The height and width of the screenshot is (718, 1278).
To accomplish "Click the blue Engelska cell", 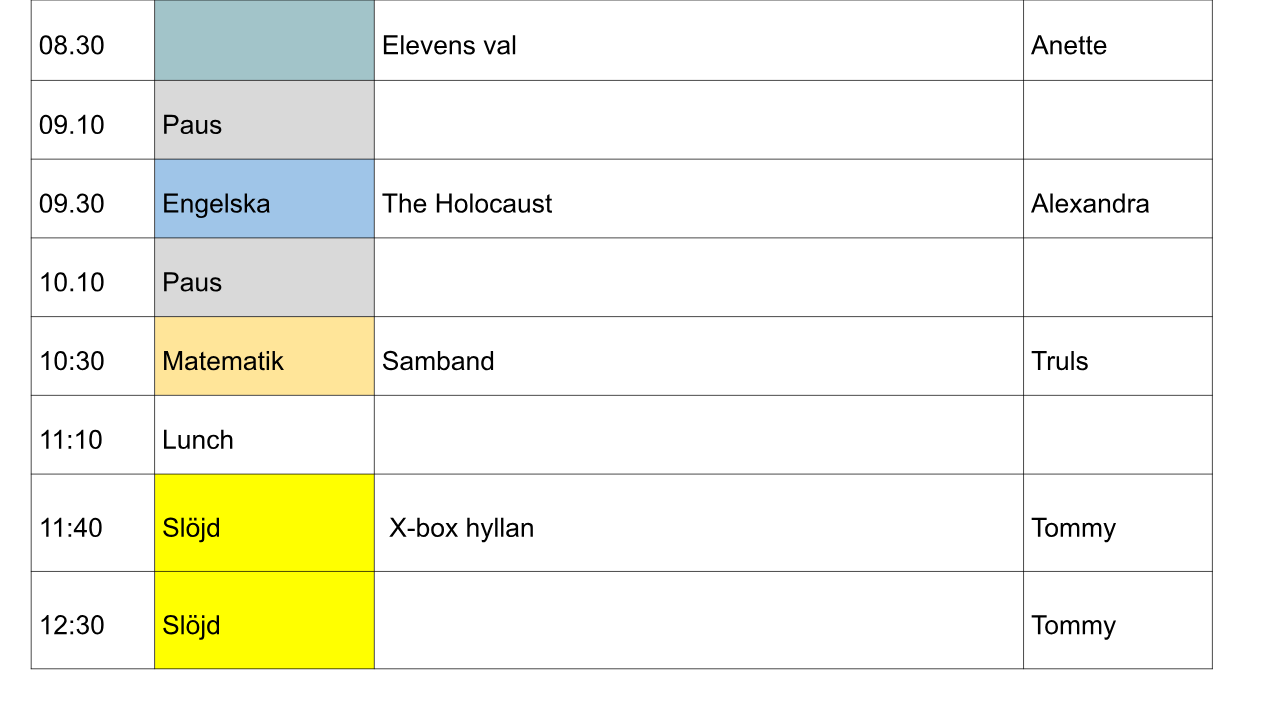I will [x=264, y=203].
